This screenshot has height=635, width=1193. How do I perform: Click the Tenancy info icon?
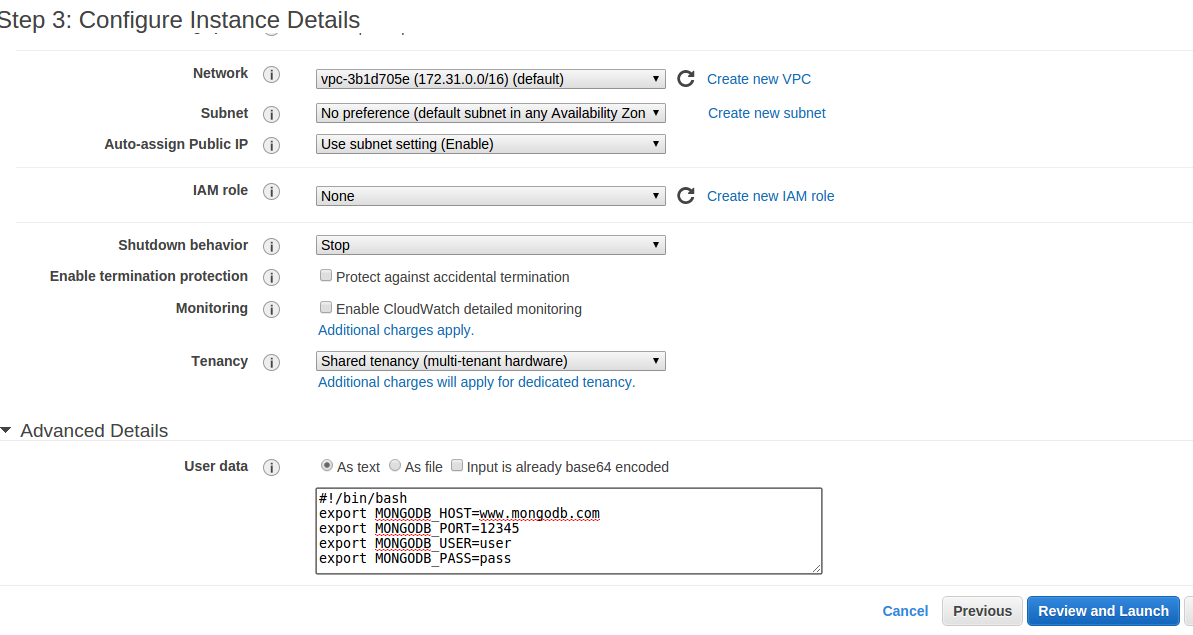point(271,362)
